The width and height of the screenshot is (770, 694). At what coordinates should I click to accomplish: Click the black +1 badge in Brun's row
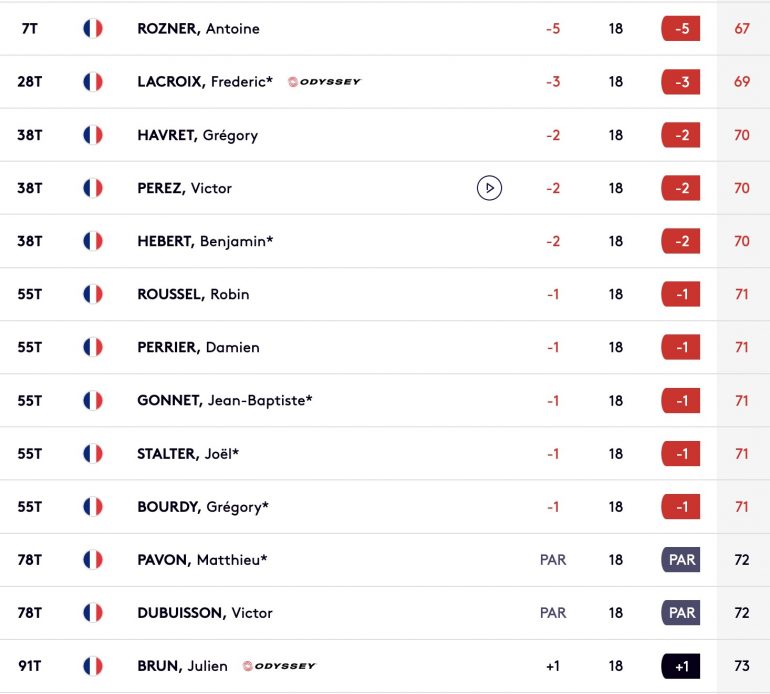pyautogui.click(x=681, y=666)
